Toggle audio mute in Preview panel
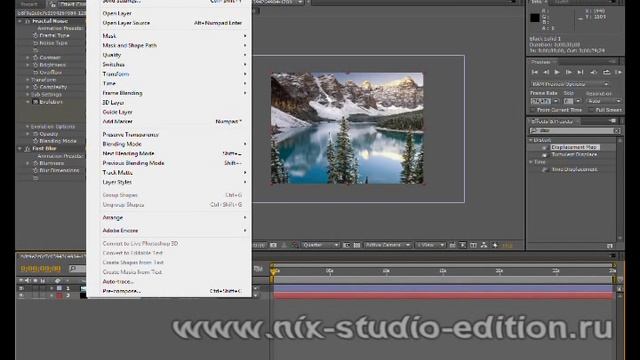This screenshot has height=360, width=640. pos(594,72)
